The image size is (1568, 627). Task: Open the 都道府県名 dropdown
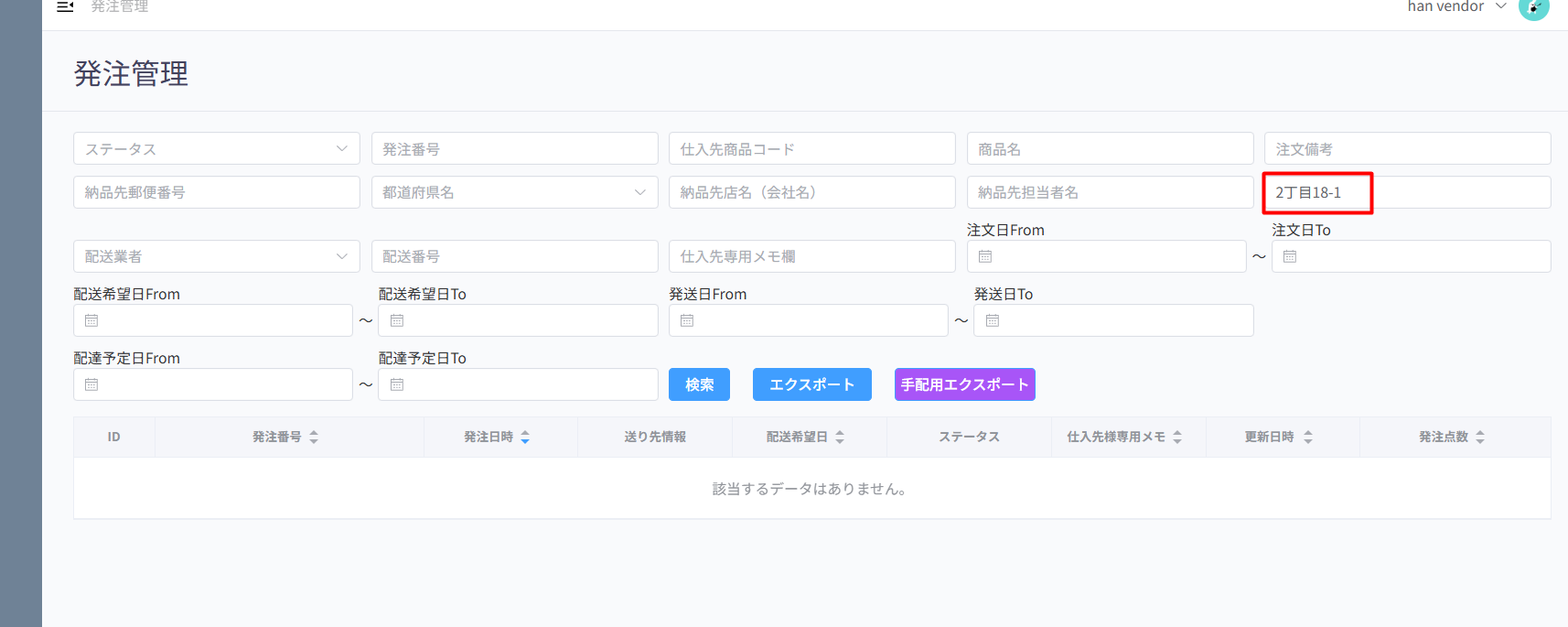(x=514, y=193)
